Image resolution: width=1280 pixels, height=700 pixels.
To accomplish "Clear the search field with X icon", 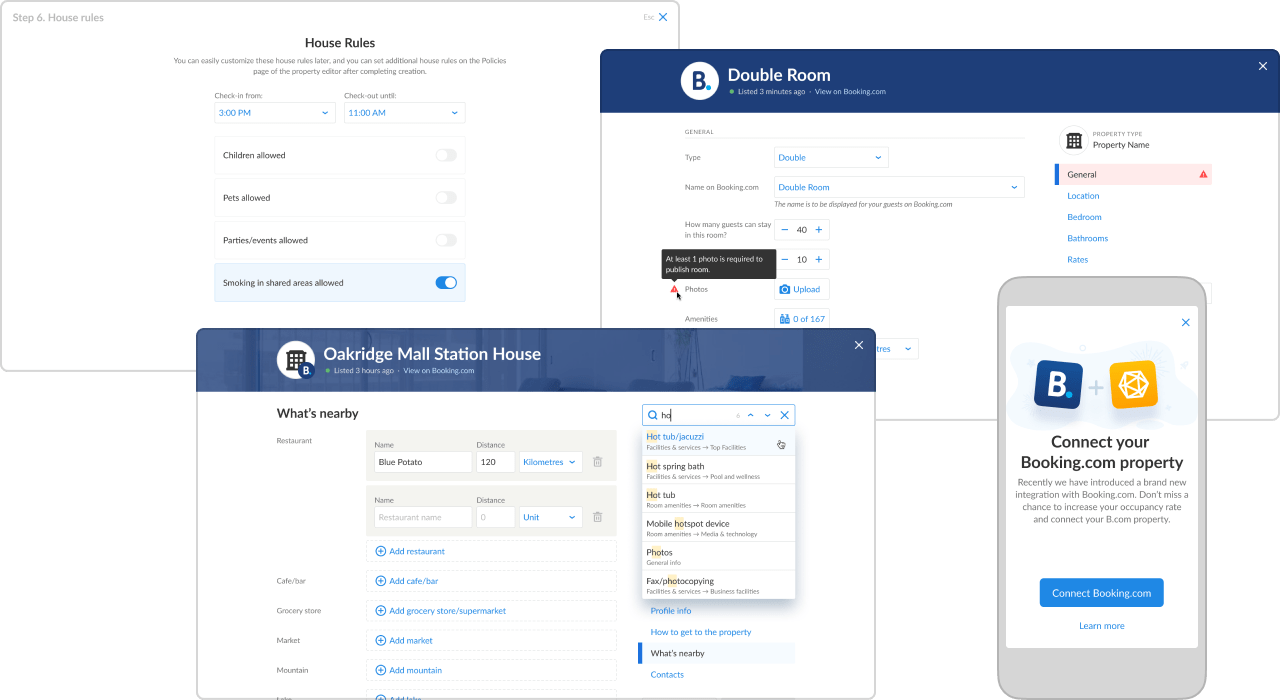I will pos(784,415).
